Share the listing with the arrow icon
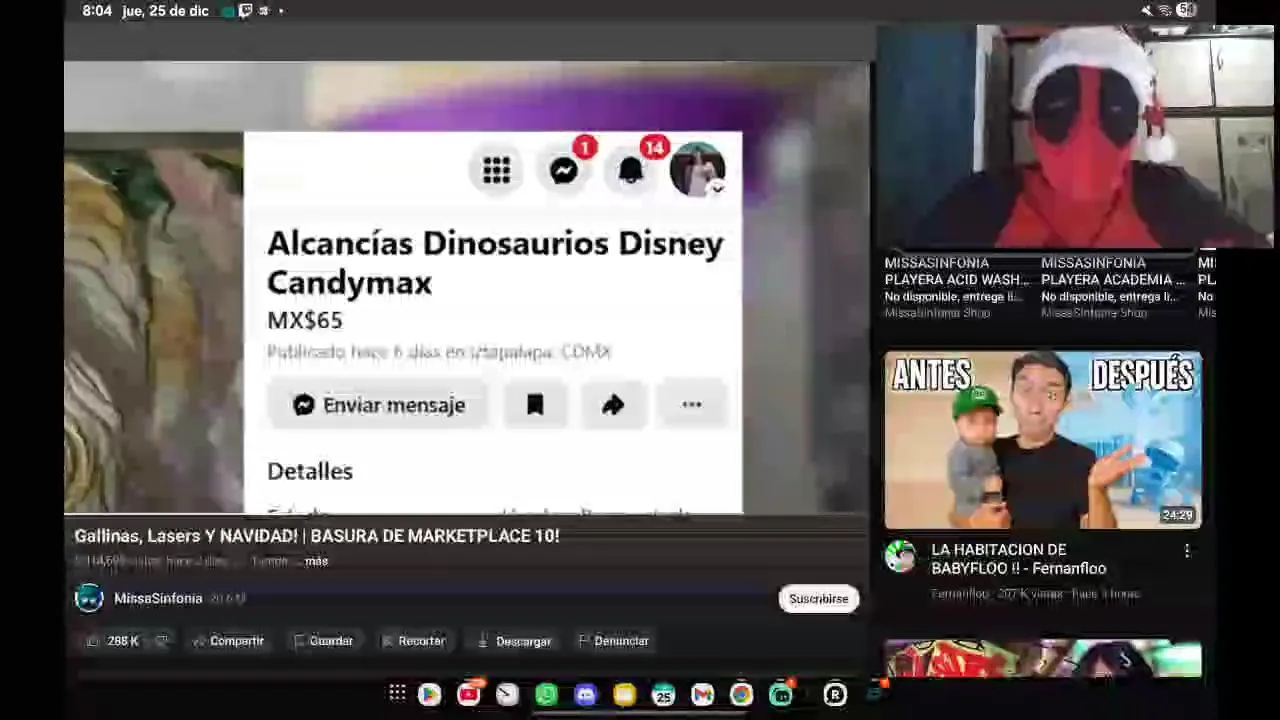 coord(613,405)
